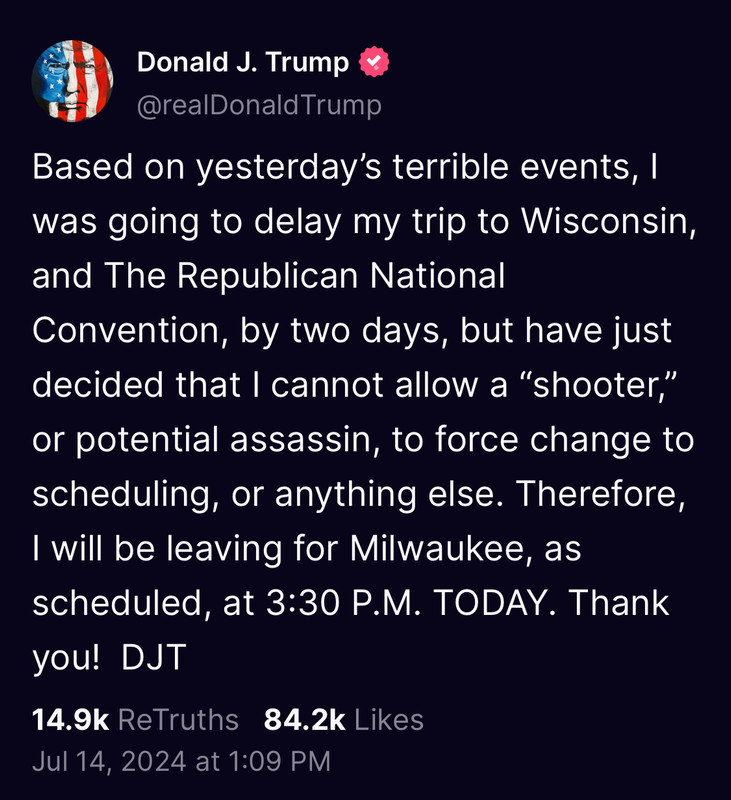Click the capitalized word TODAY
This screenshot has width=731, height=800.
pos(490,603)
